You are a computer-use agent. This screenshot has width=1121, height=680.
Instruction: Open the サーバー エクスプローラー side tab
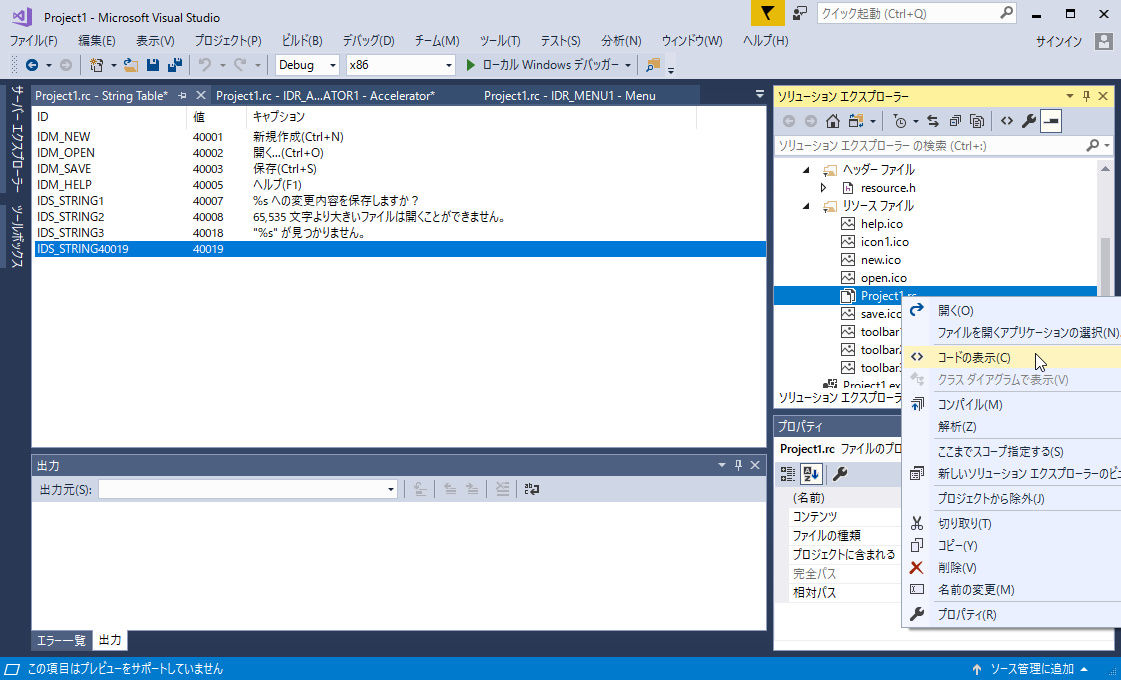(x=18, y=138)
